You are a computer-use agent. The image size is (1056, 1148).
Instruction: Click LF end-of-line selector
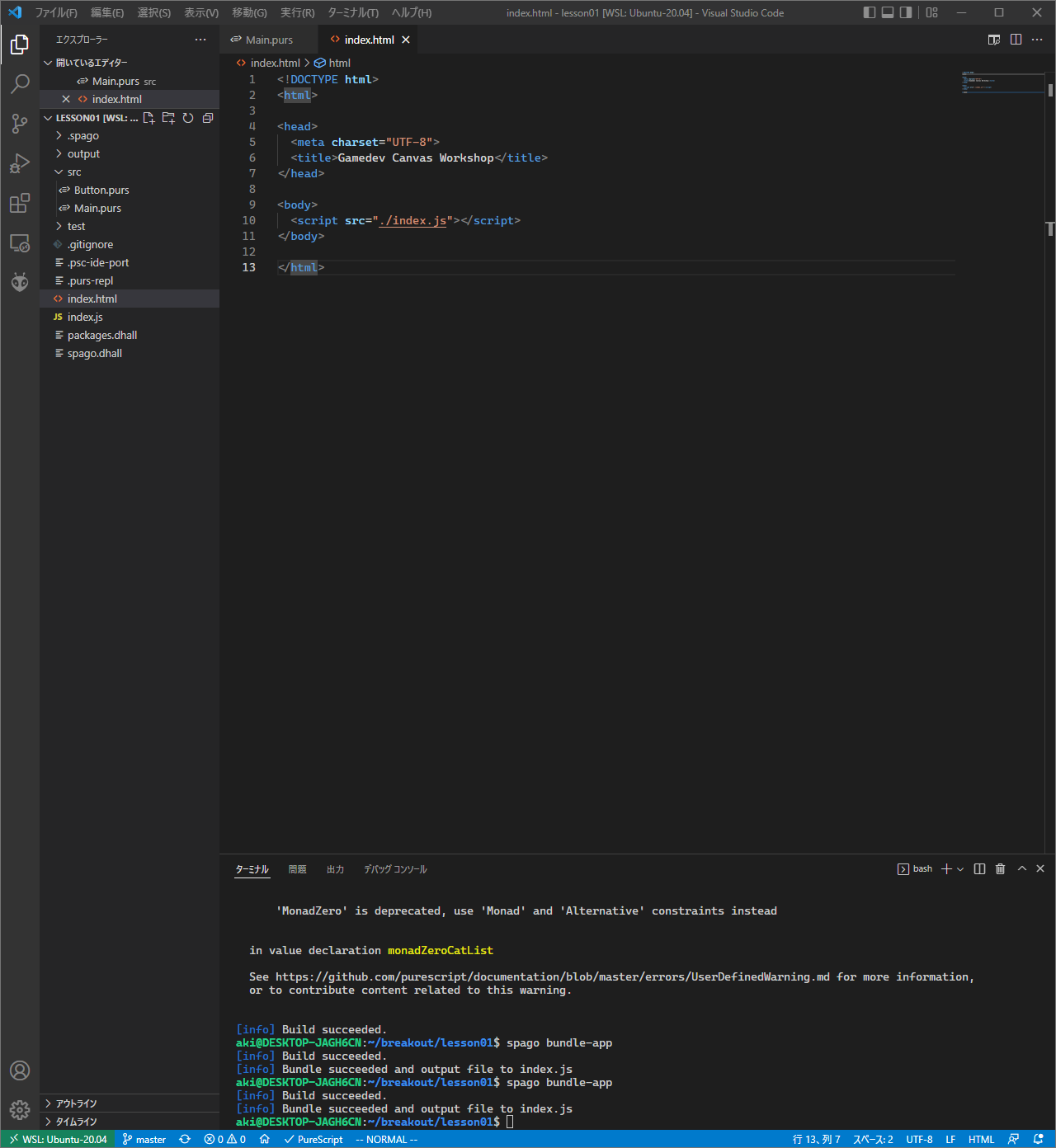click(x=950, y=1139)
